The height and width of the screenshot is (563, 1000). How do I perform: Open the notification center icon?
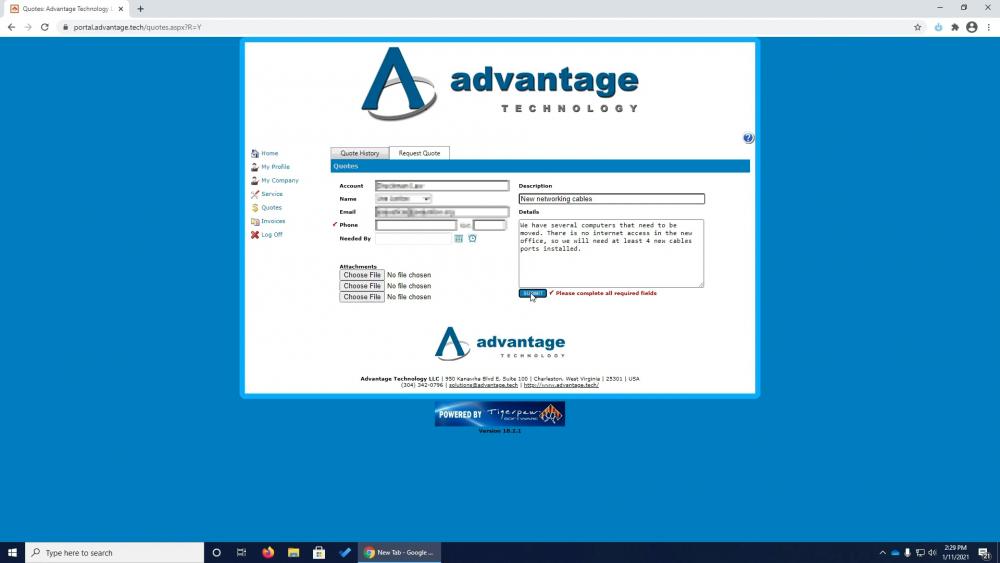tap(985, 552)
